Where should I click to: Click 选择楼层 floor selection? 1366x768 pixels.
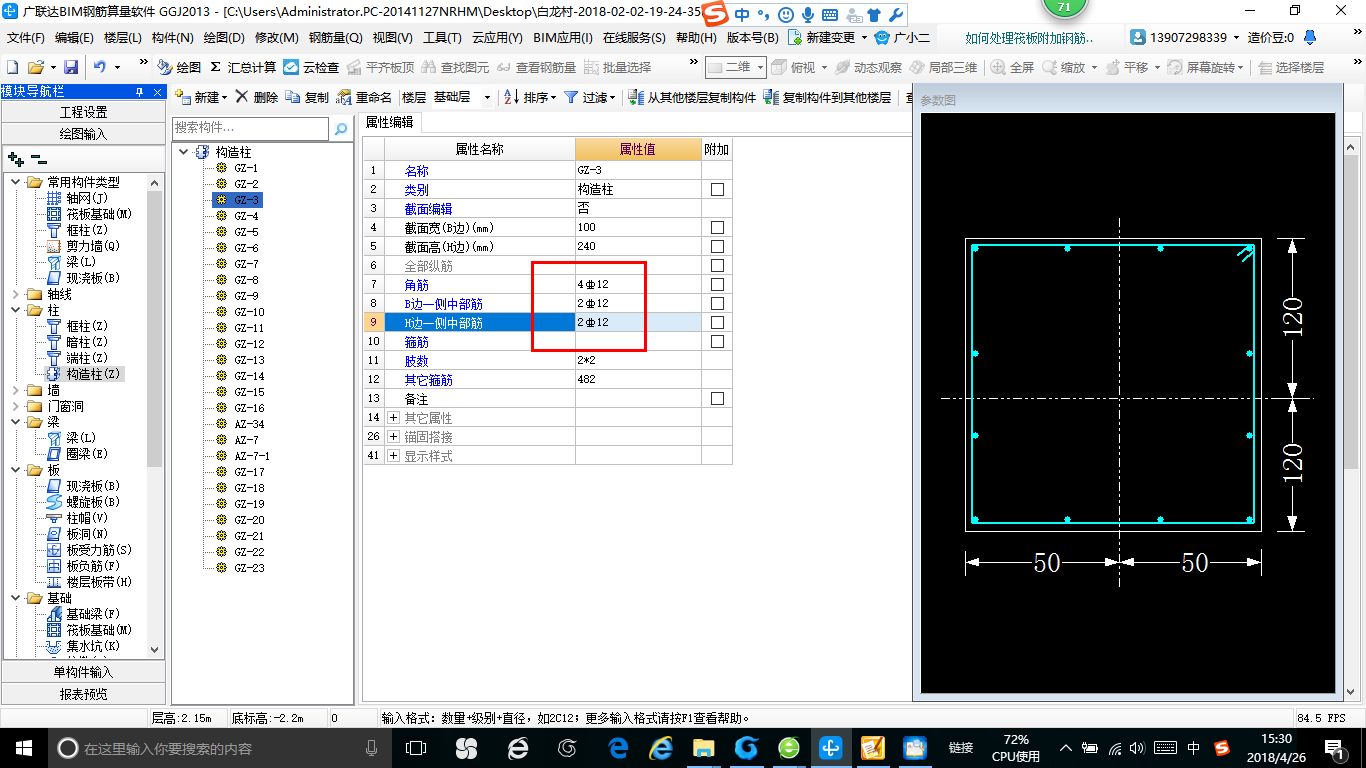1291,67
